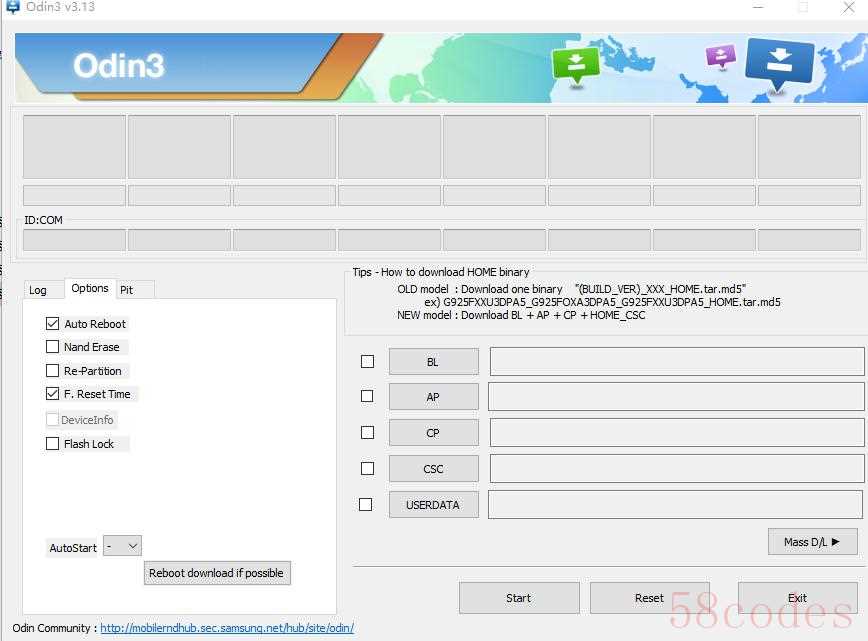Click the Reset button

(x=649, y=598)
